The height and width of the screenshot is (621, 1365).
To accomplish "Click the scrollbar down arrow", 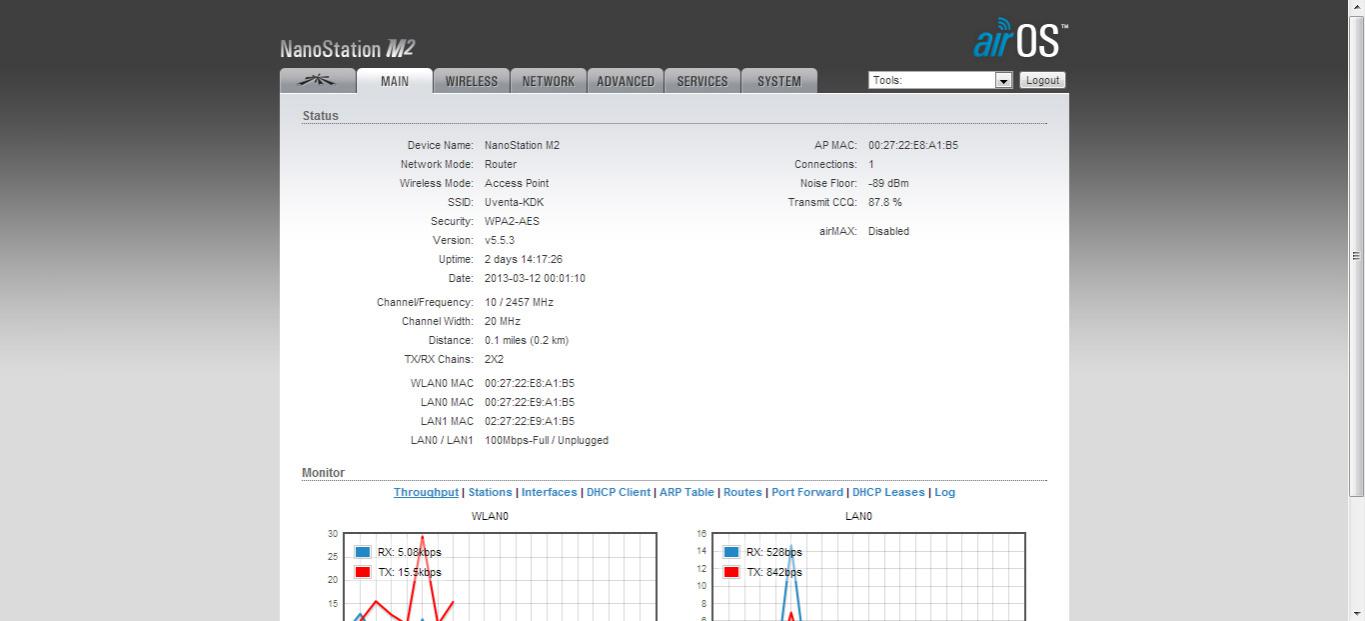I will 1357,612.
